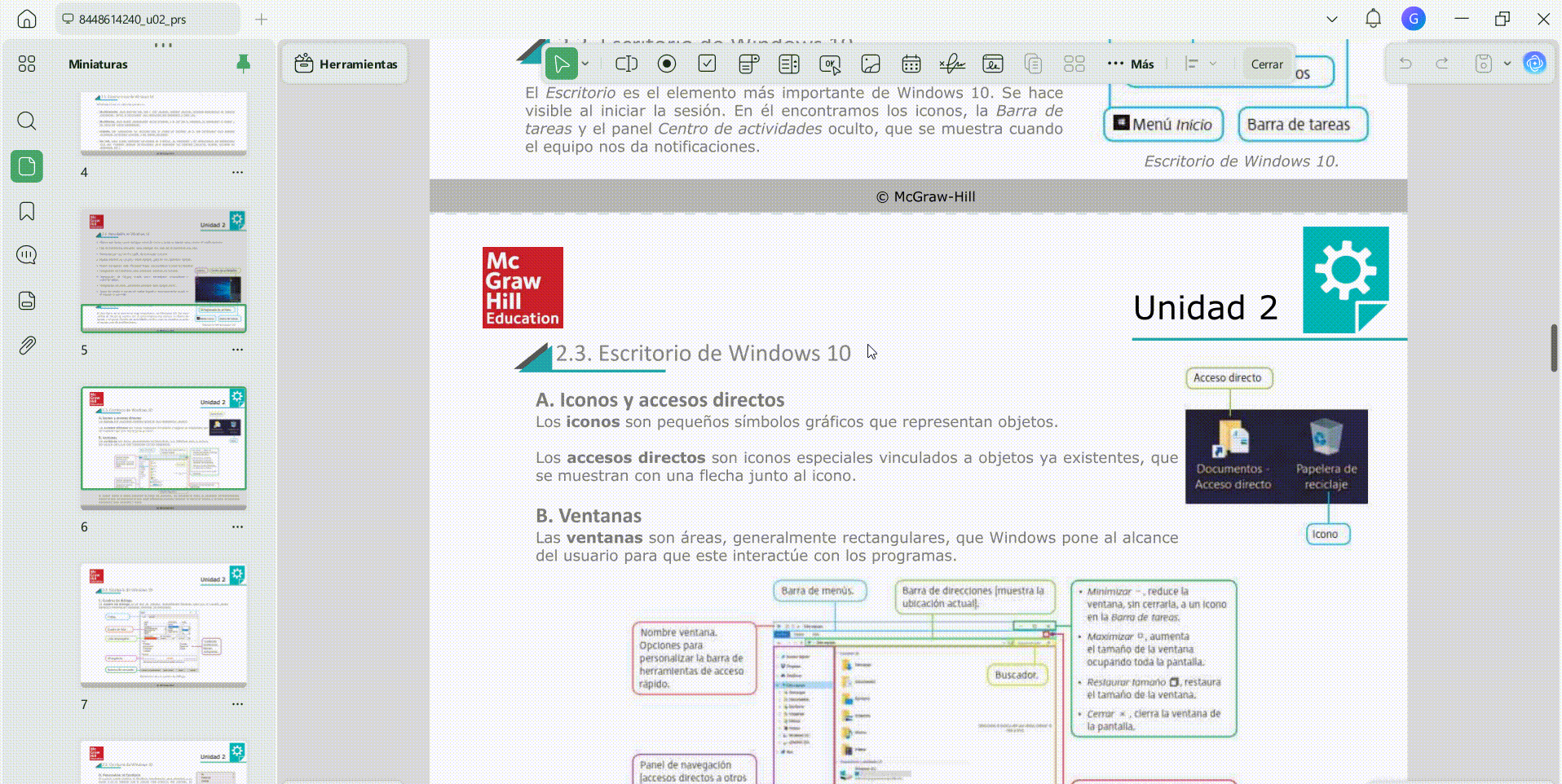Open options menu for page 6
The height and width of the screenshot is (784, 1562).
(237, 526)
